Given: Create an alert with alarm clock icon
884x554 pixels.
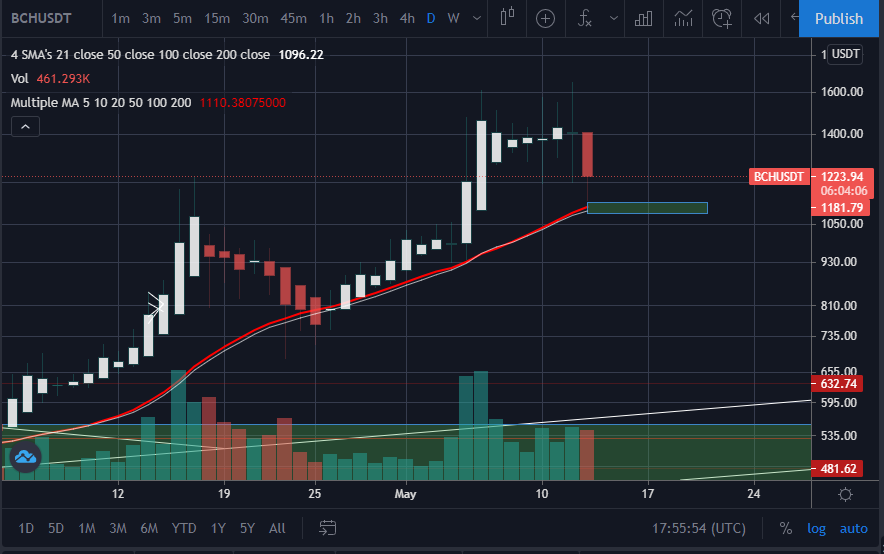Looking at the screenshot, I should 722,19.
